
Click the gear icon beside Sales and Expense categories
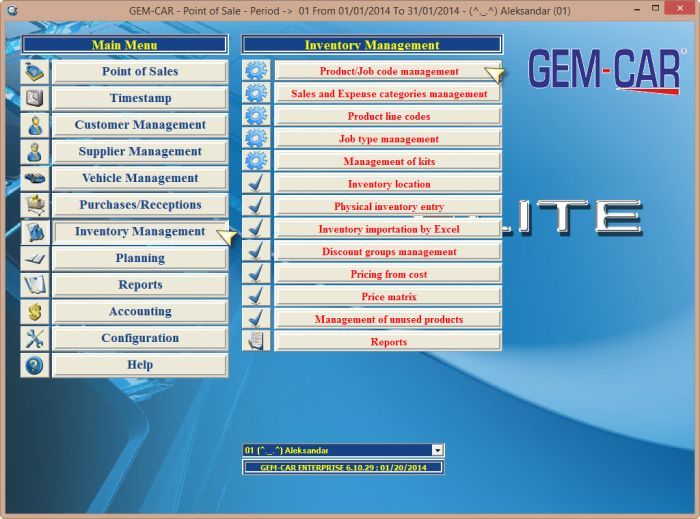pos(256,93)
